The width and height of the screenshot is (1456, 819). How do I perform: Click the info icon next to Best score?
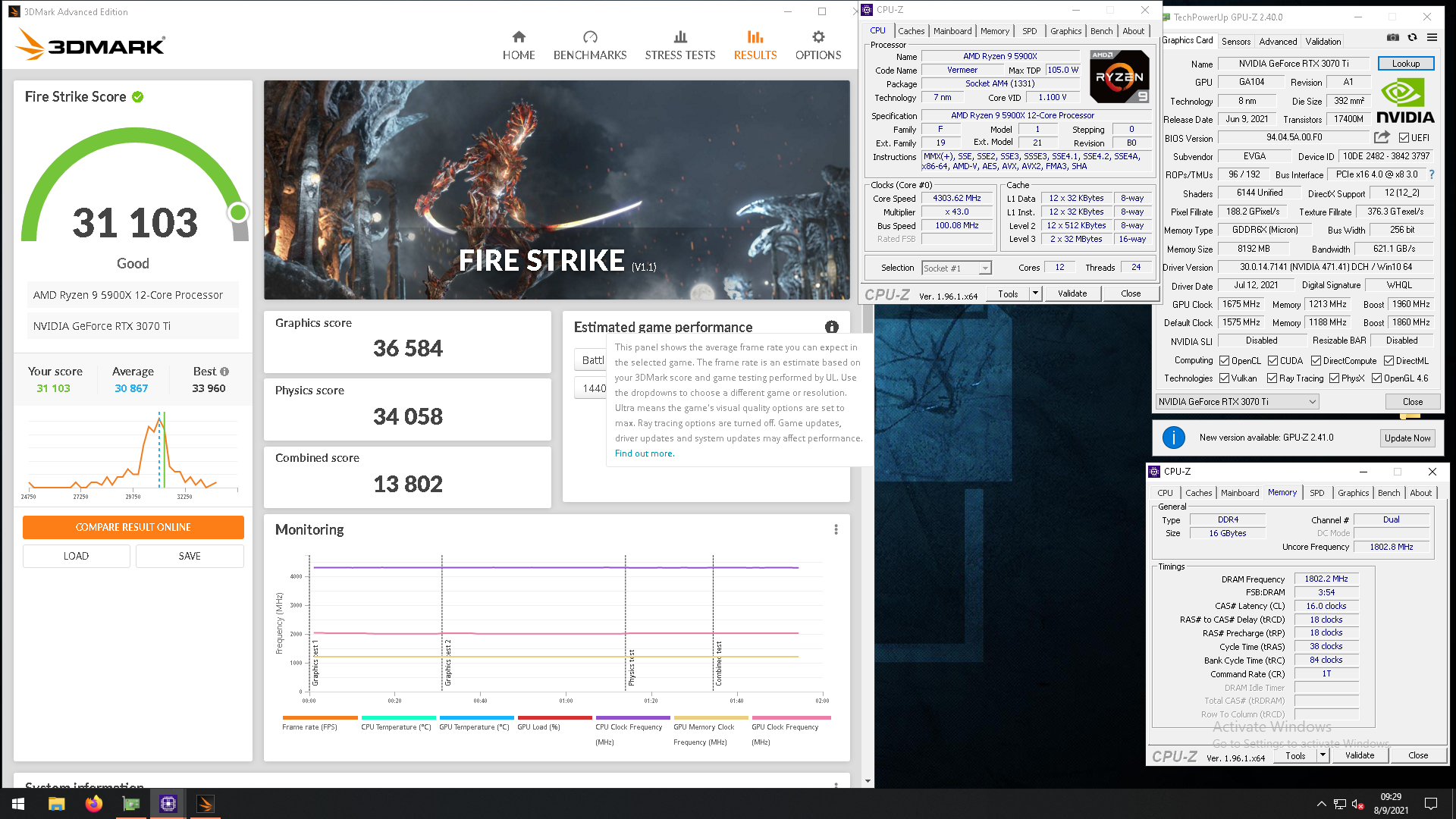click(x=224, y=372)
